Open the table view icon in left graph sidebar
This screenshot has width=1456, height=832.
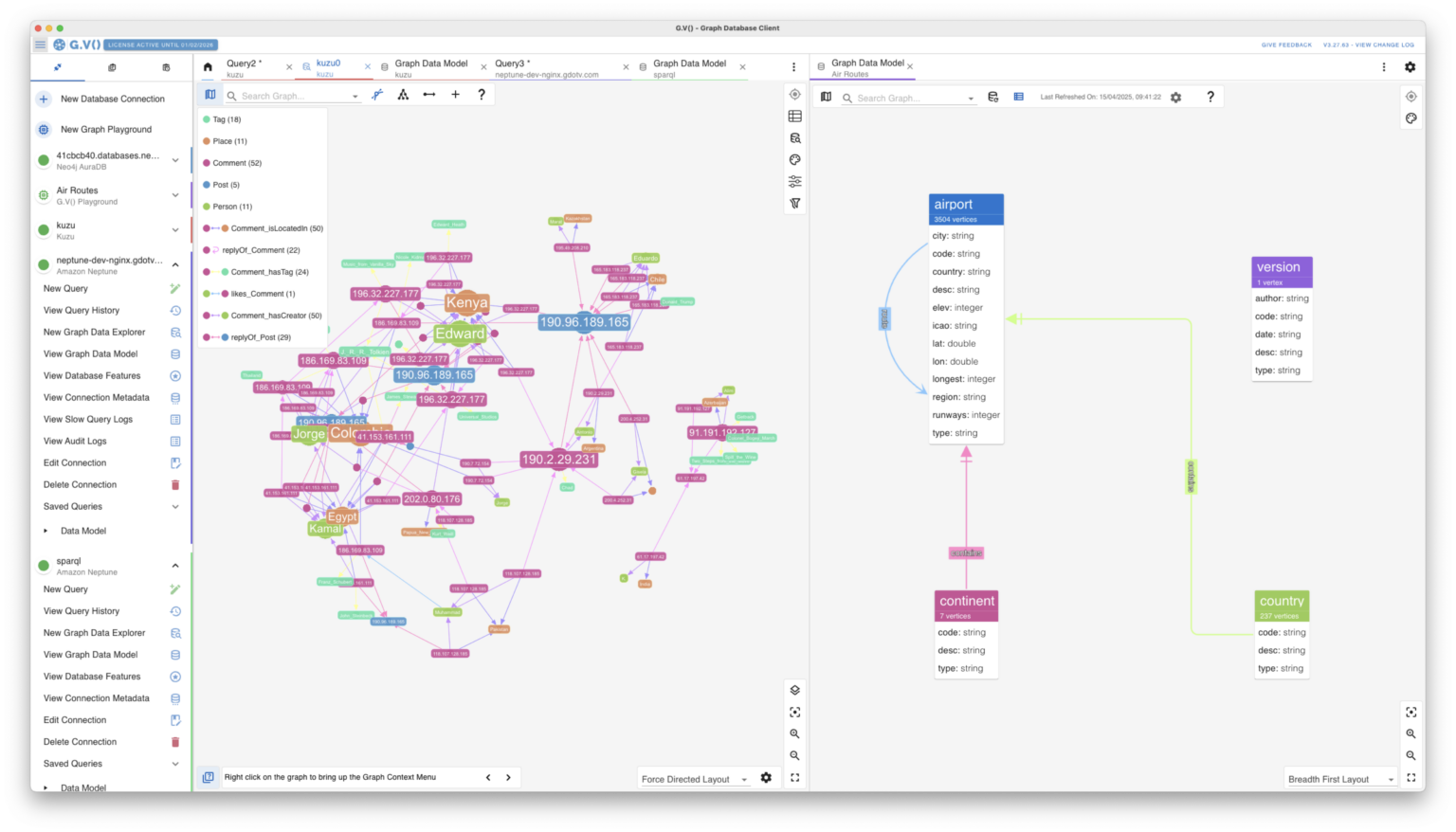tap(794, 117)
